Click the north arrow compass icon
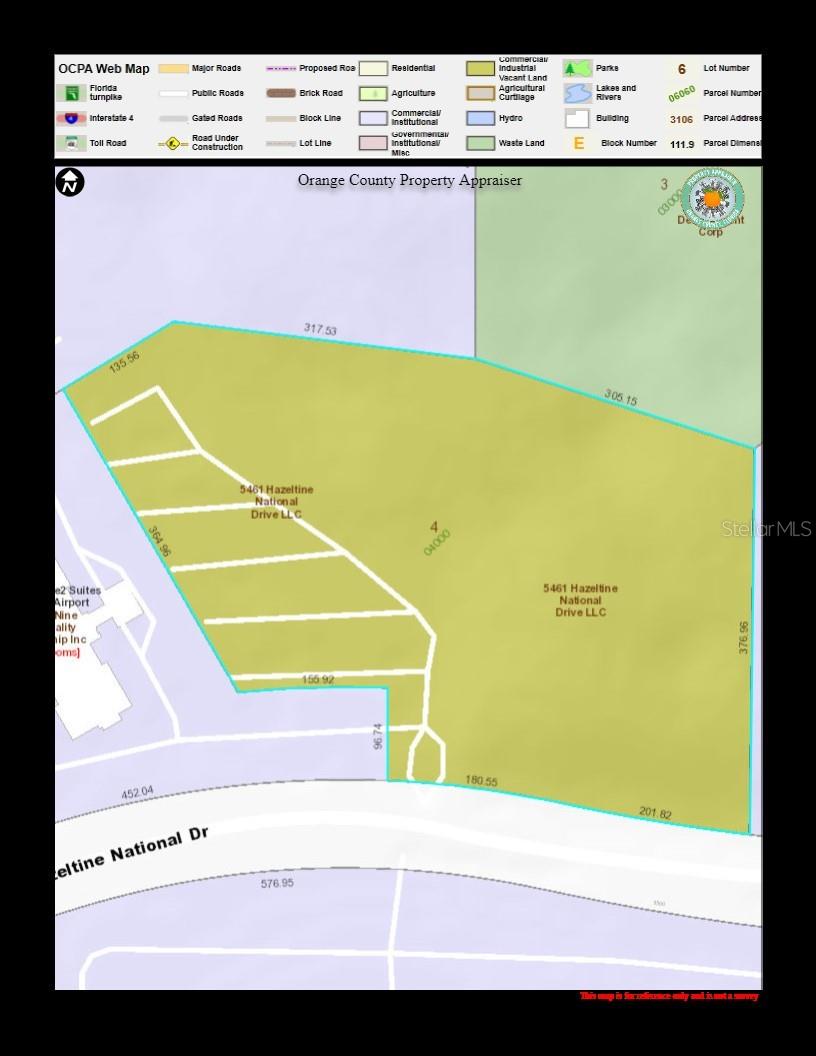The height and width of the screenshot is (1056, 816). click(70, 183)
